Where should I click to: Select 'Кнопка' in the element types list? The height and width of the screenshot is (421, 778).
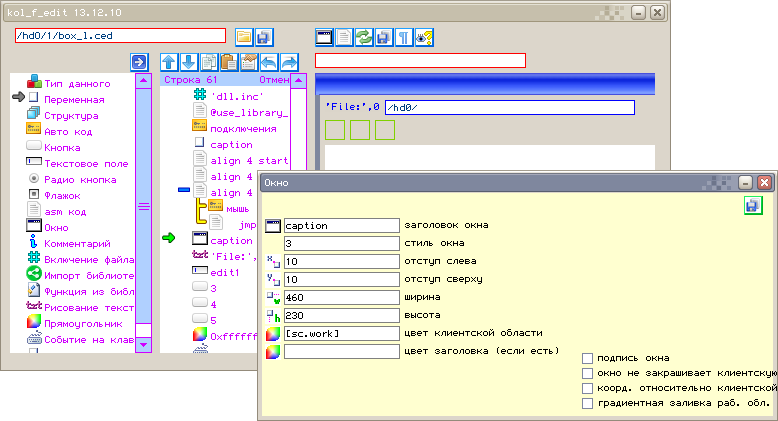coord(62,147)
